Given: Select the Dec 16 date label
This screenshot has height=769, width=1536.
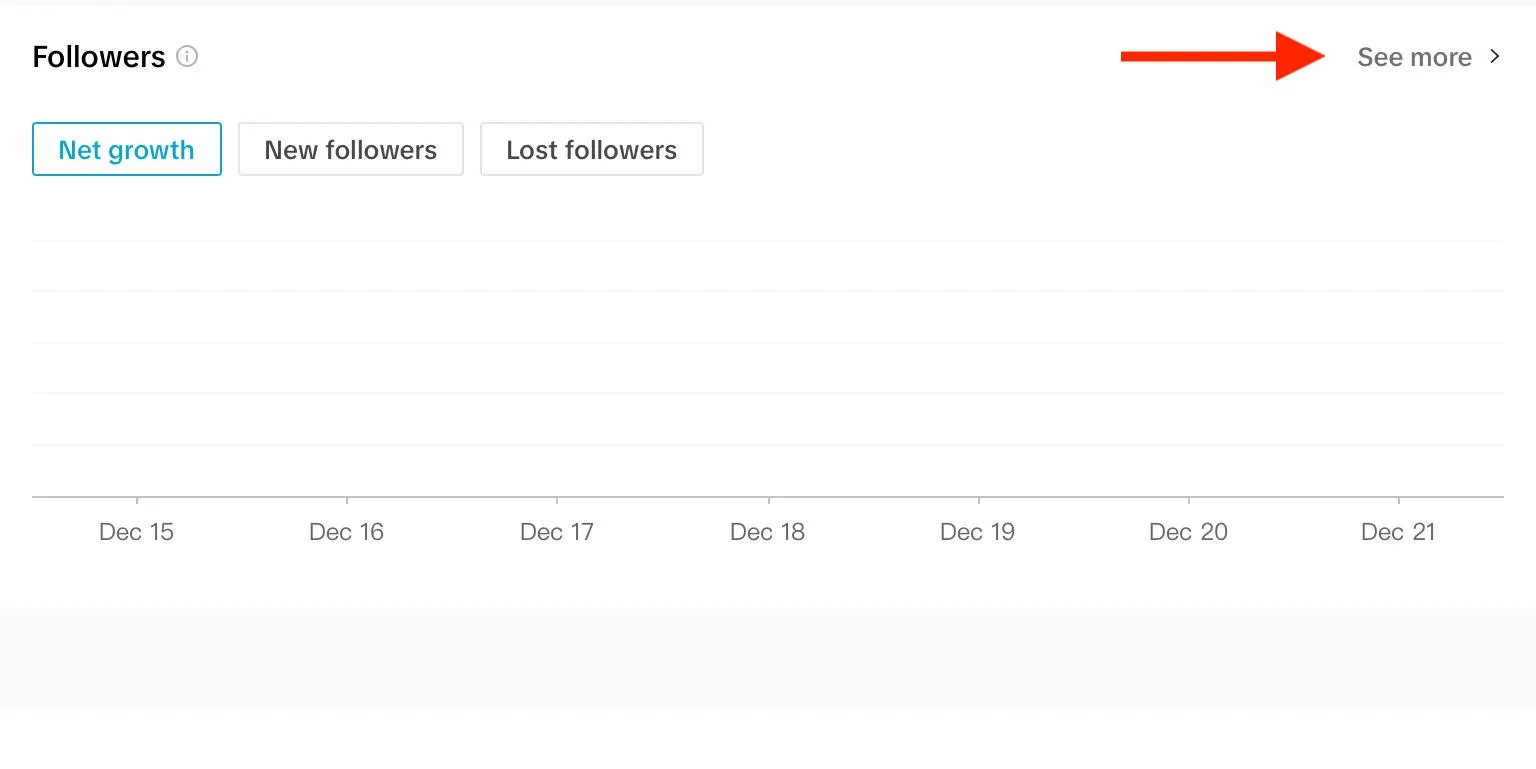Looking at the screenshot, I should pos(346,532).
